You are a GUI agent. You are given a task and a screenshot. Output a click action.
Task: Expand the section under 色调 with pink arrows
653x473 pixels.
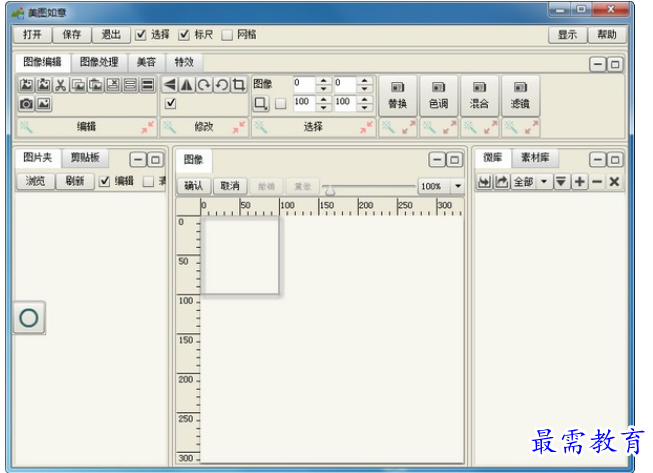pyautogui.click(x=449, y=127)
